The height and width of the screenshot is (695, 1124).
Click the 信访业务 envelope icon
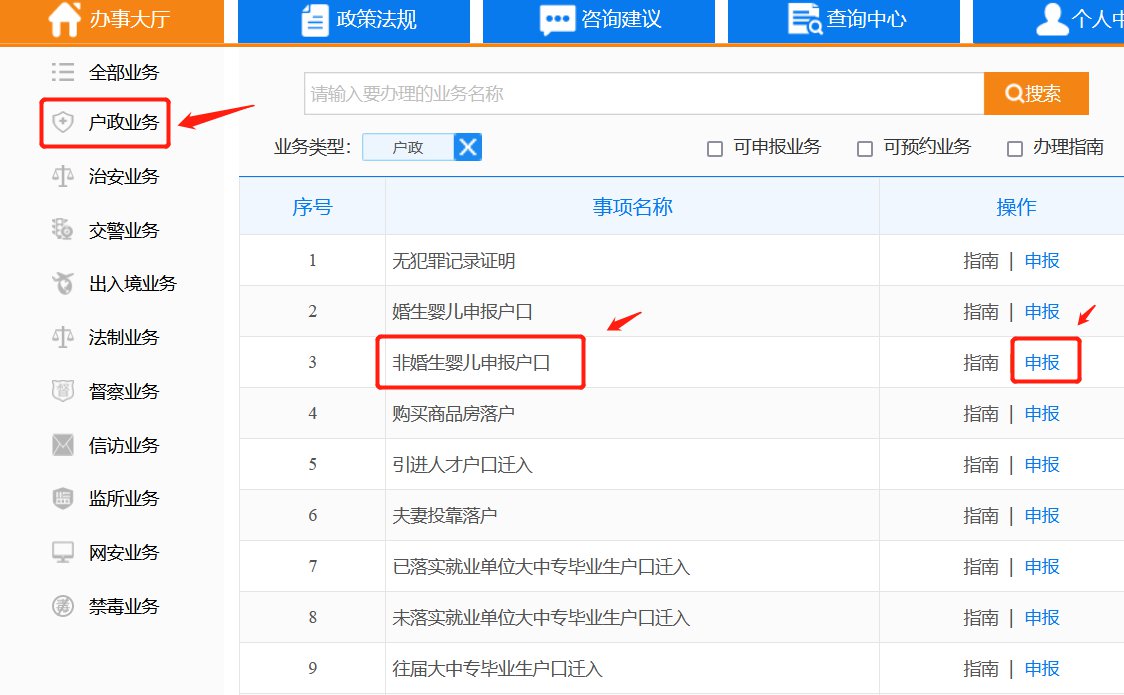63,445
